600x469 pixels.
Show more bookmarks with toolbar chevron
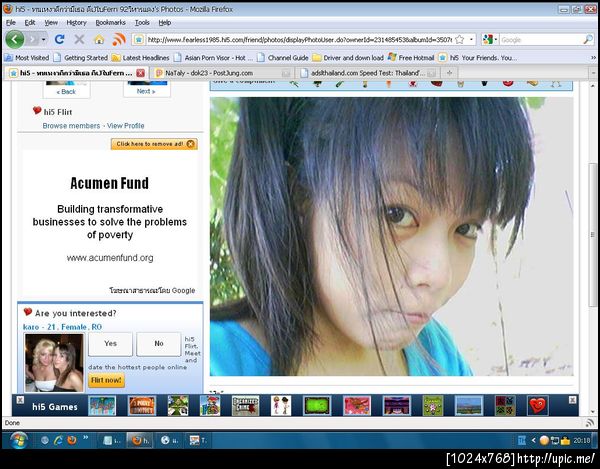pyautogui.click(x=593, y=58)
